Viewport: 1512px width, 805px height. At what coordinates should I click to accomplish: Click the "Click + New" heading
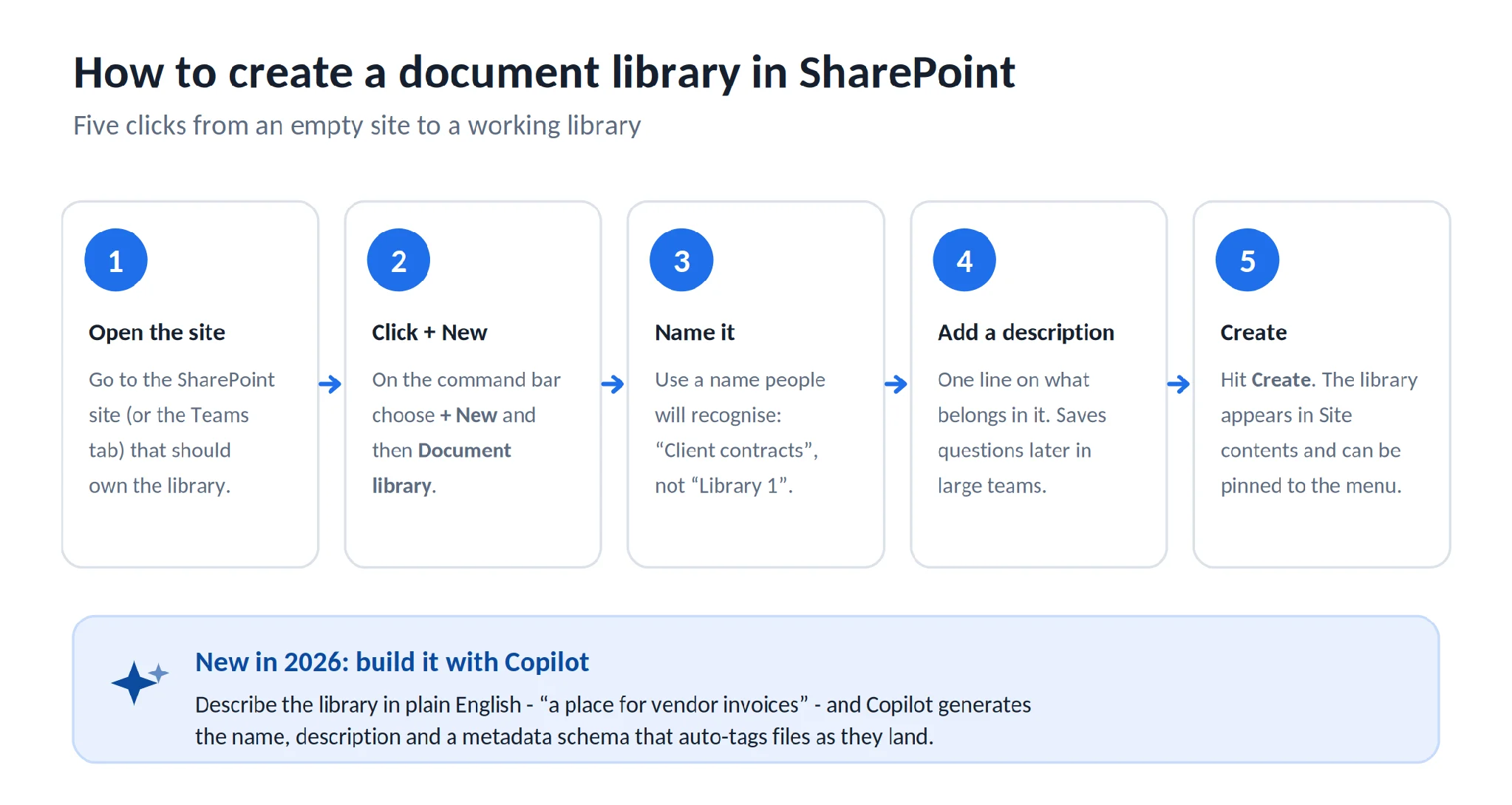click(x=429, y=333)
